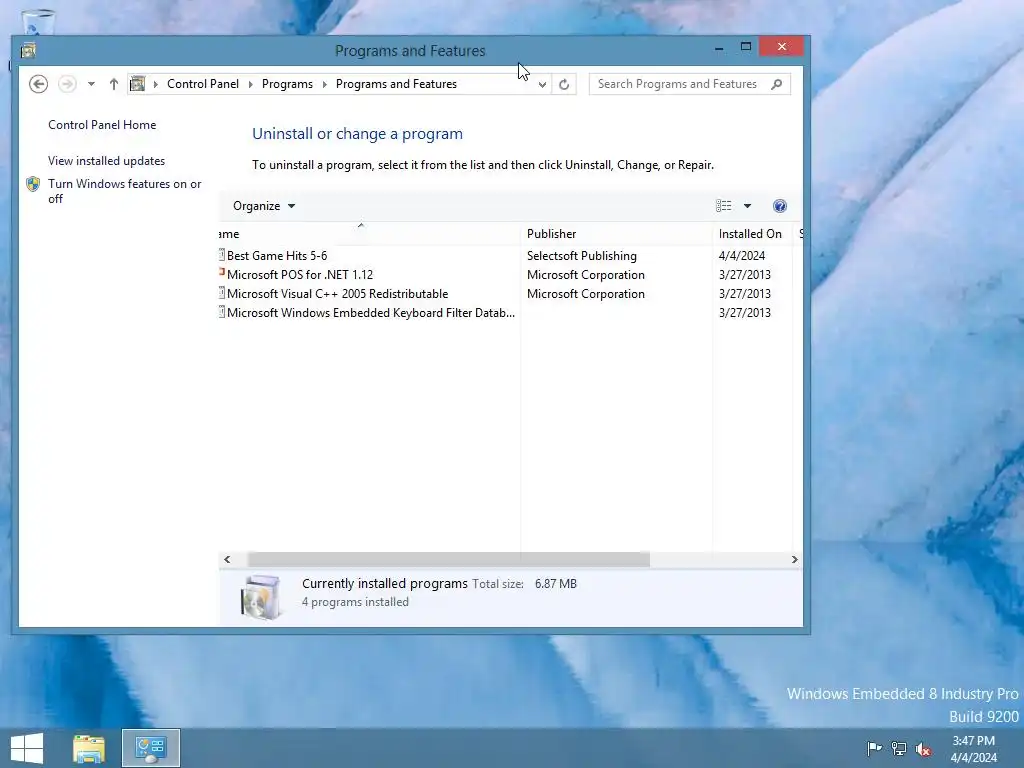The height and width of the screenshot is (768, 1024).
Task: Click the installed programs disc box icon
Action: click(x=261, y=596)
